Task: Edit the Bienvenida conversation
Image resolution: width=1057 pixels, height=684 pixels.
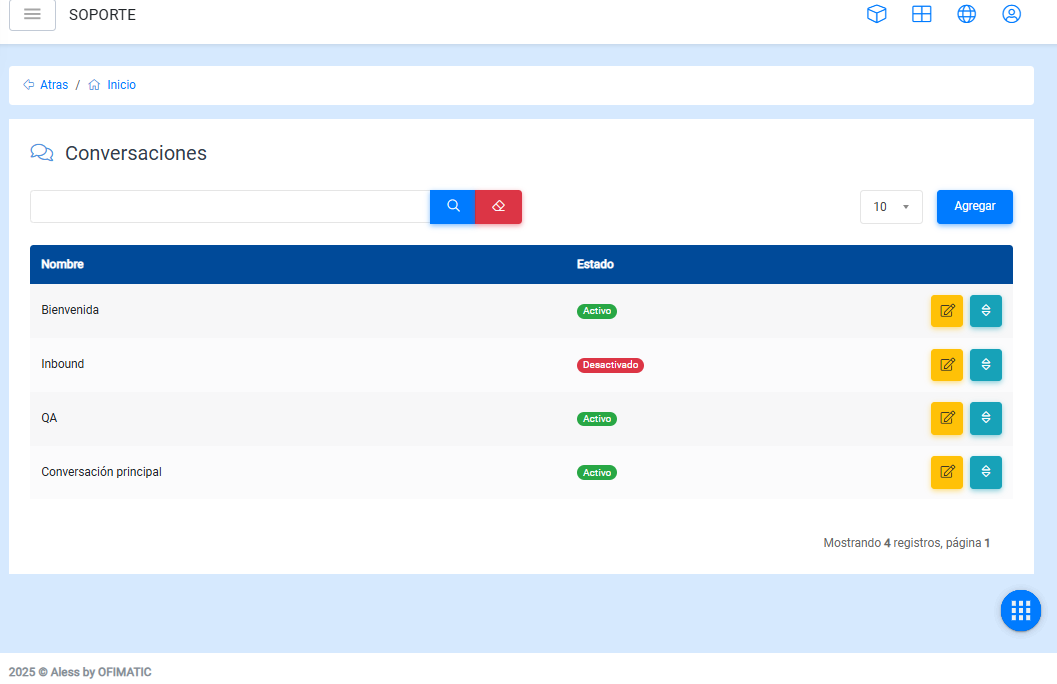Action: [946, 311]
